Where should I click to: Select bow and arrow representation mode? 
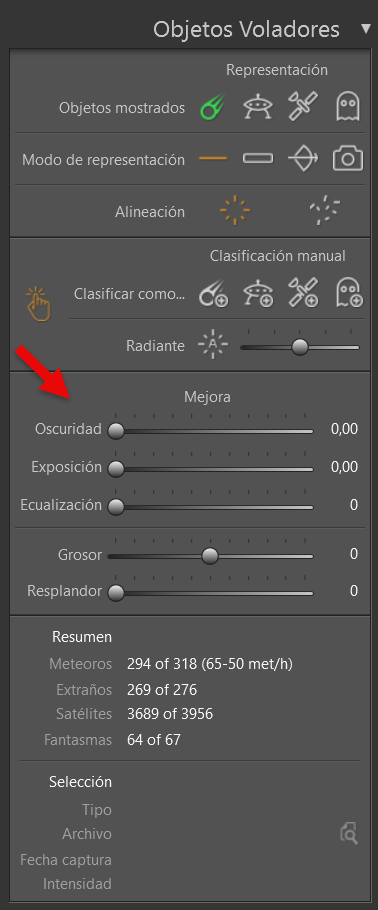303,158
